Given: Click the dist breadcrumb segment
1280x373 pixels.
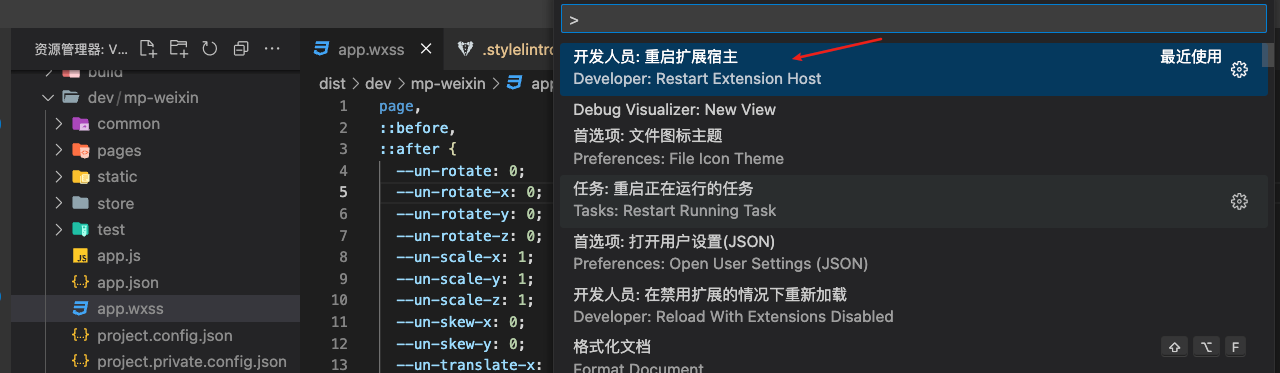Looking at the screenshot, I should (332, 83).
